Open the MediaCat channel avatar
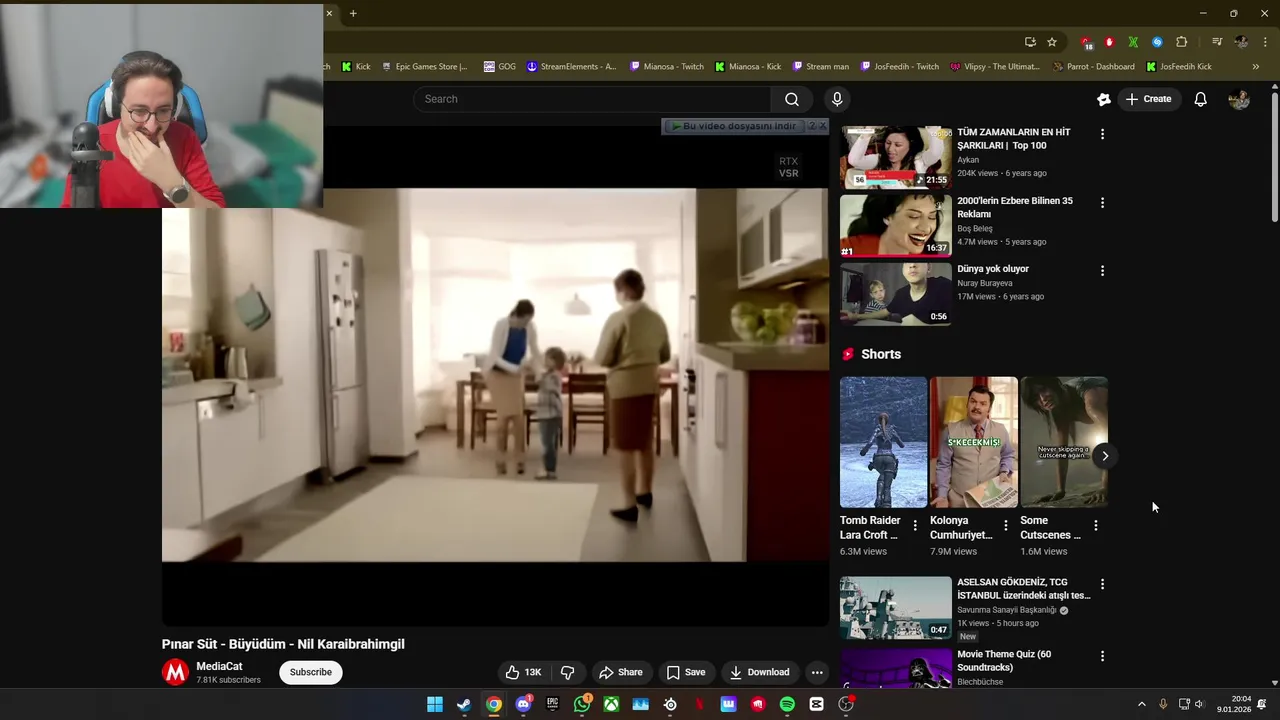Viewport: 1280px width, 720px height. pos(176,672)
